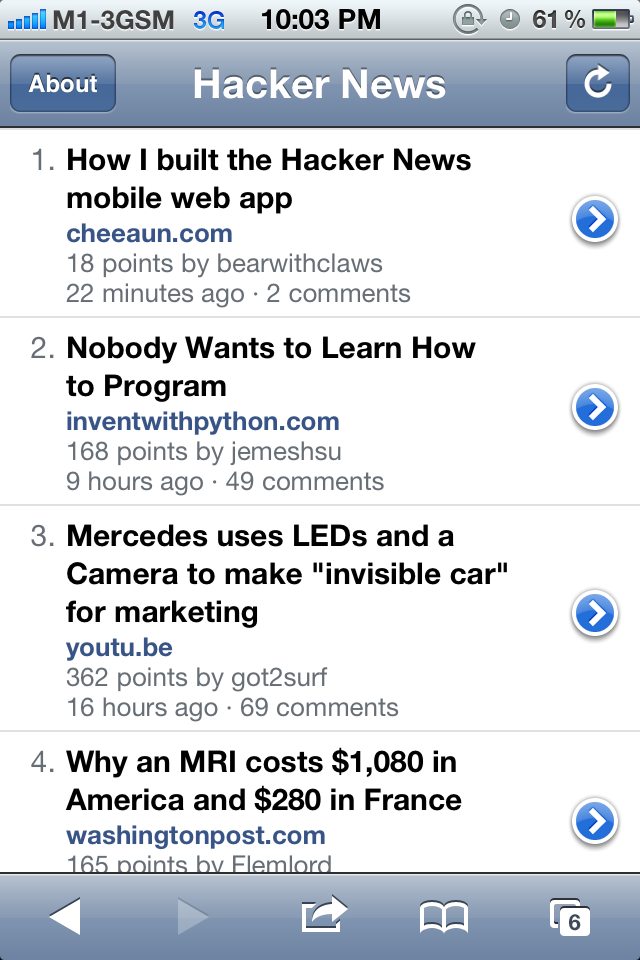640x960 pixels.
Task: Open 'Nobody Wants to Learn How to Program'
Action: pos(270,367)
